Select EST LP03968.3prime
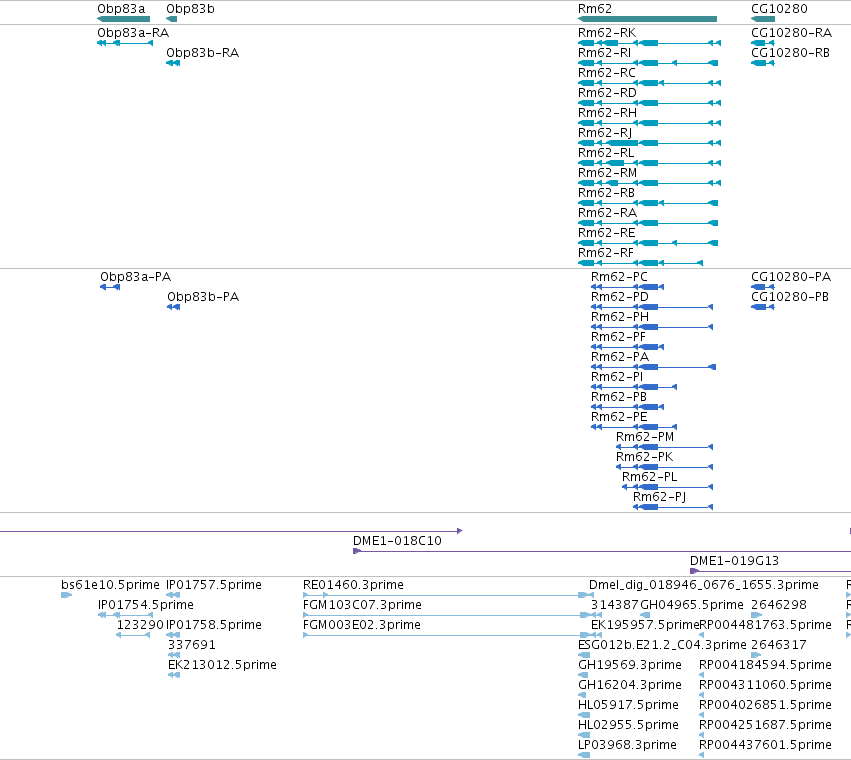851x760 pixels. coord(584,755)
